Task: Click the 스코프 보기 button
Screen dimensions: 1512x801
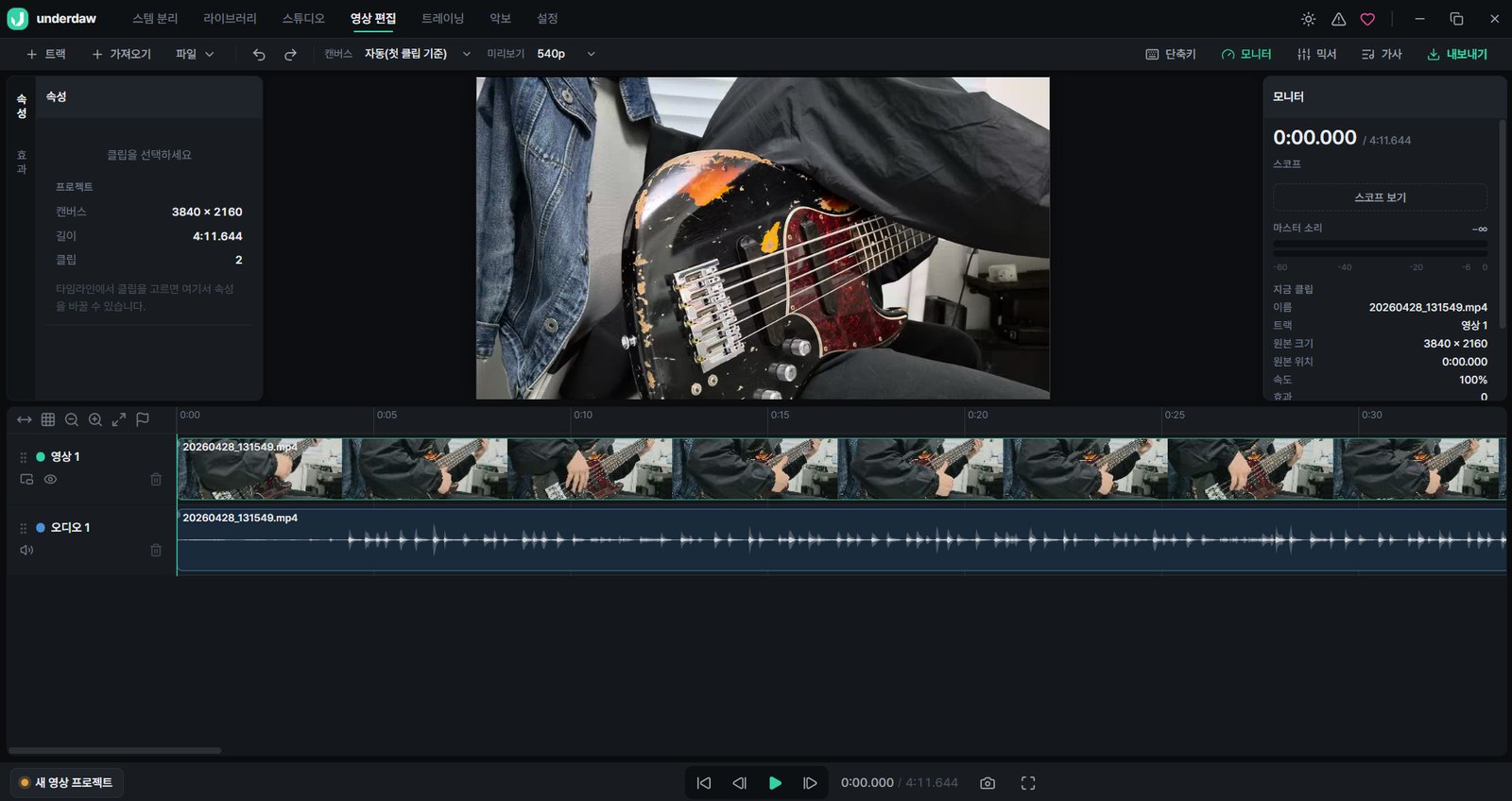Action: click(x=1380, y=197)
